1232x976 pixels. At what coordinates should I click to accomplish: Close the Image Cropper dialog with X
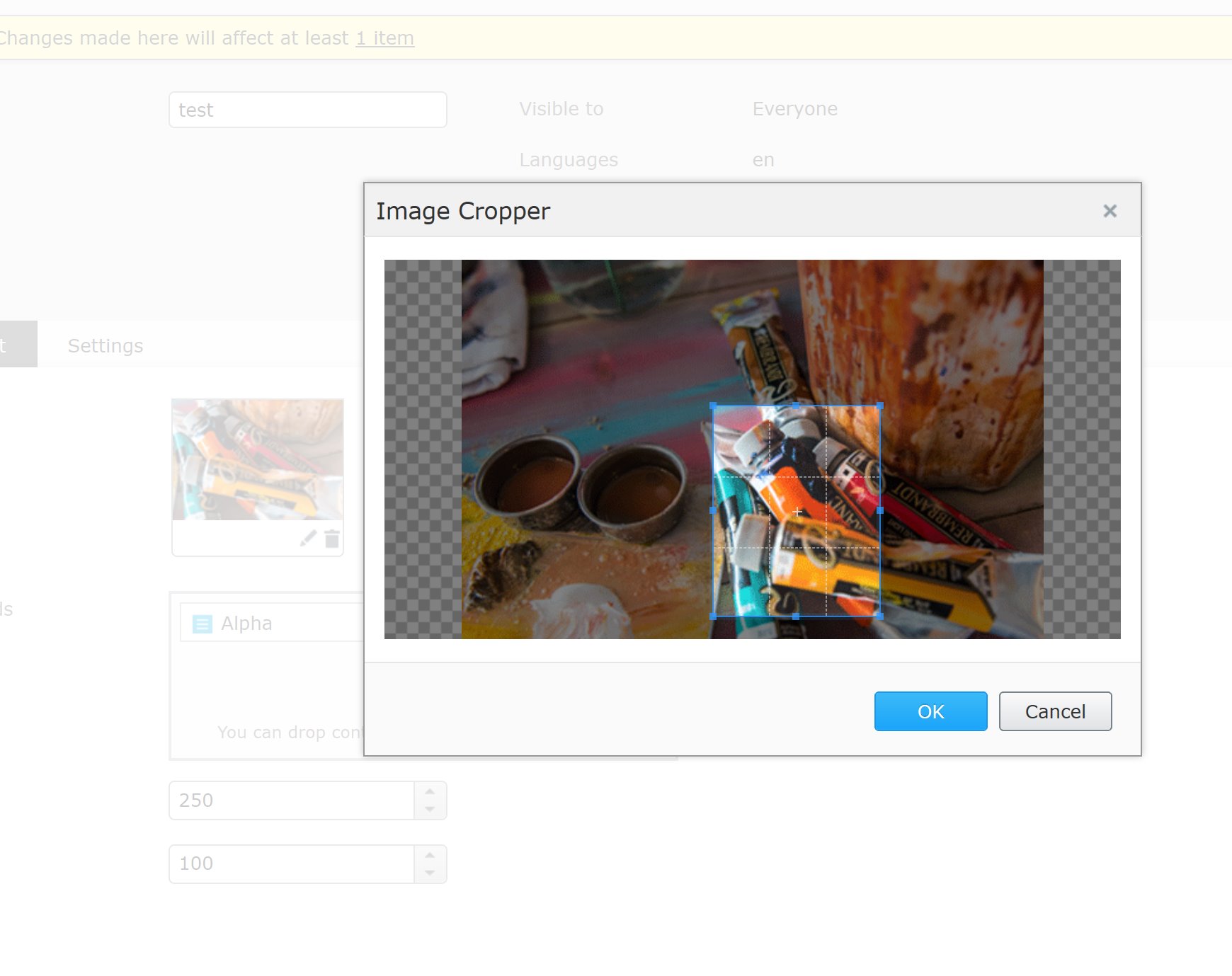(1110, 211)
